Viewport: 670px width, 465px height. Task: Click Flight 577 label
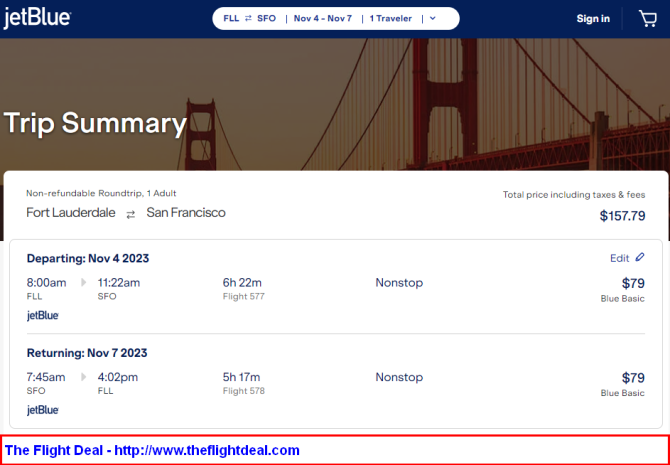[244, 297]
